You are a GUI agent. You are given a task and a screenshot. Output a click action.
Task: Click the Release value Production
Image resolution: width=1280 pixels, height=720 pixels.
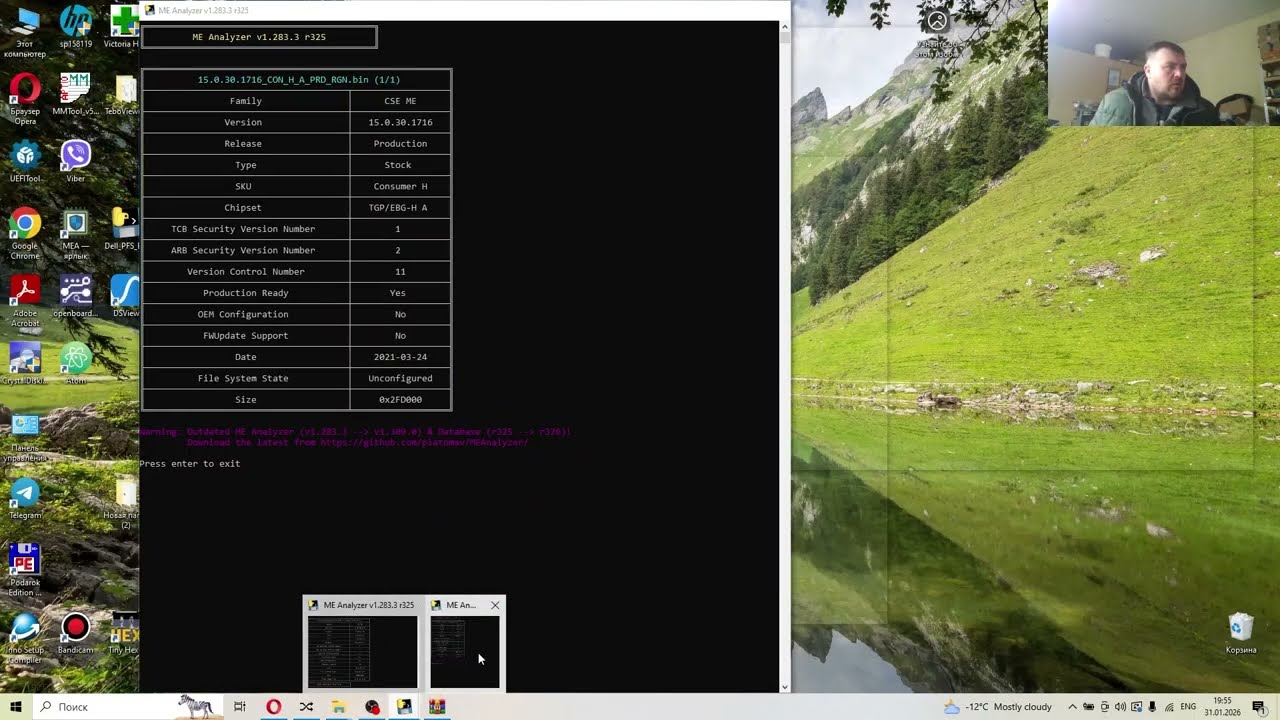pos(400,144)
